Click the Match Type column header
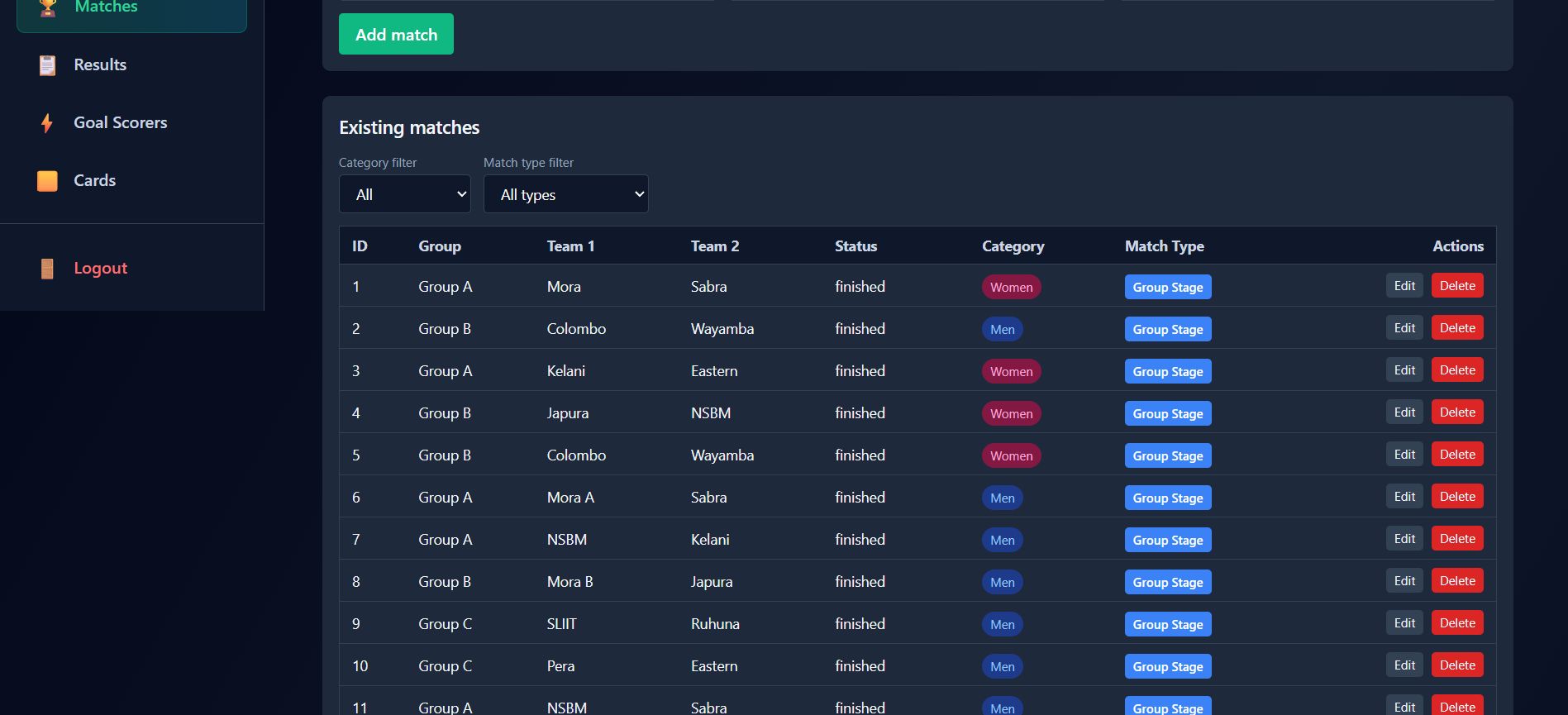Screen dimensions: 1568x715 (1164, 245)
